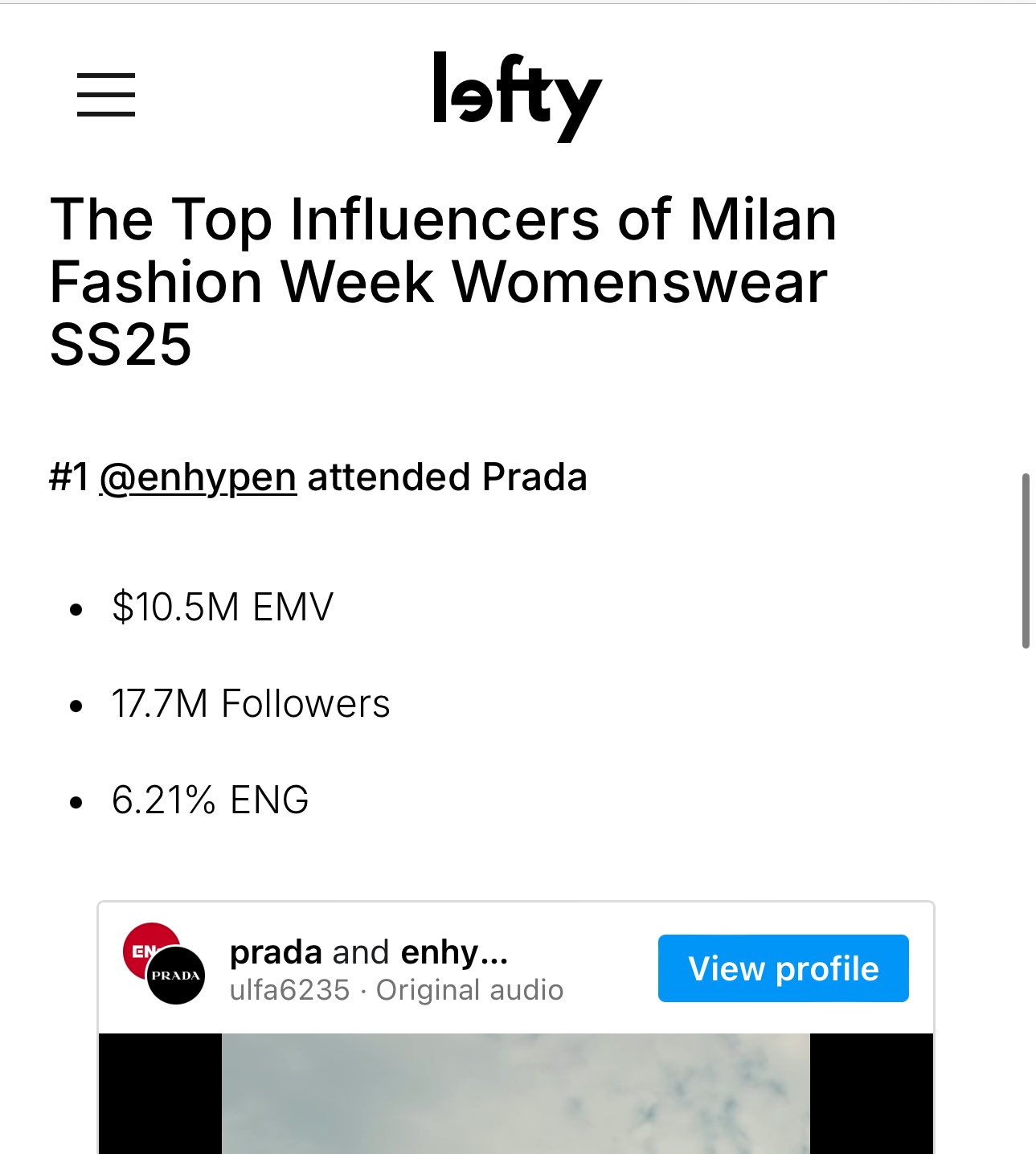Open the prada username in embed header

[x=276, y=953]
